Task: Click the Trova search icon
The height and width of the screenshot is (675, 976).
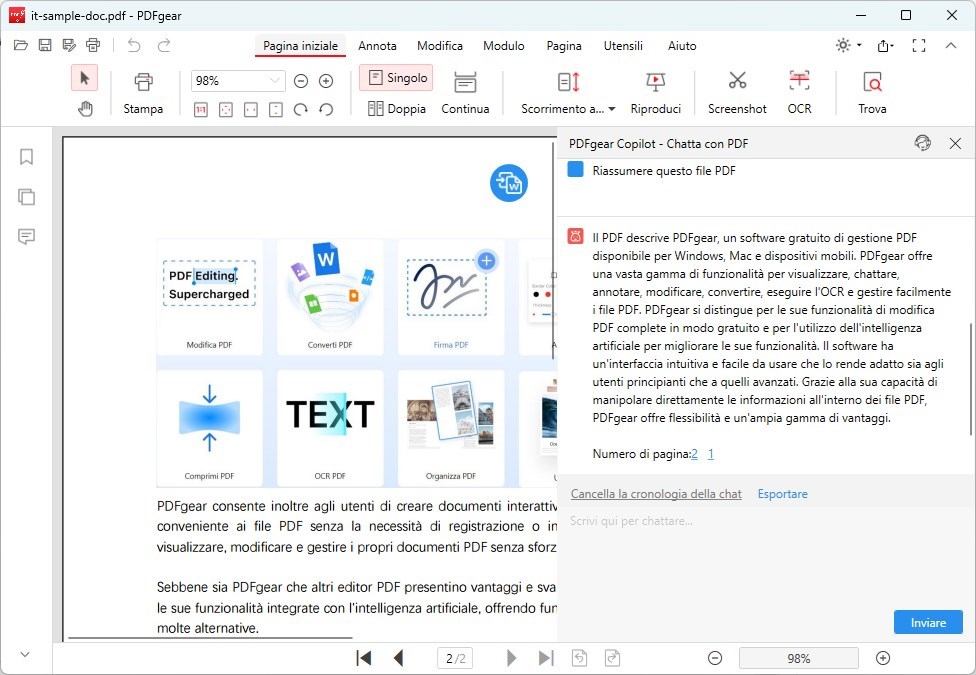Action: point(872,81)
